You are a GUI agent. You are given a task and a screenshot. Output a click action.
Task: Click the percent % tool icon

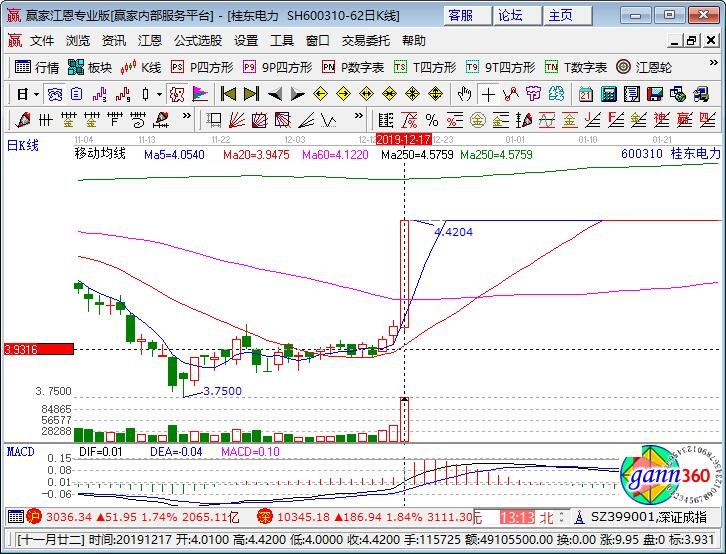click(x=432, y=120)
